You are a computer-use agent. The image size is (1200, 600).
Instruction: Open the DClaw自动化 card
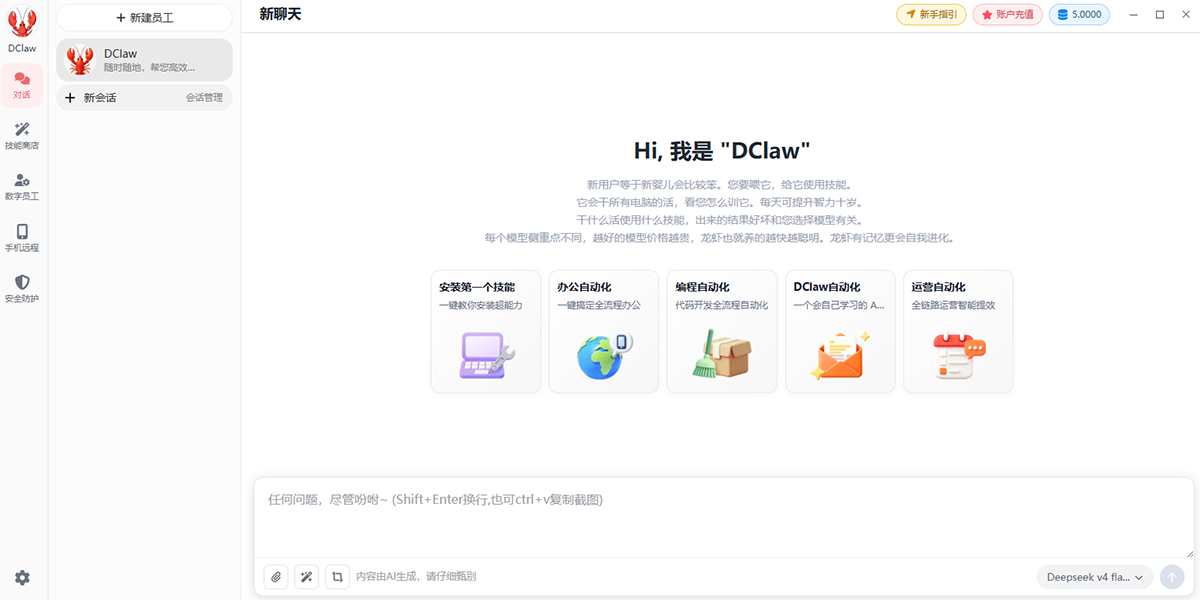click(840, 331)
